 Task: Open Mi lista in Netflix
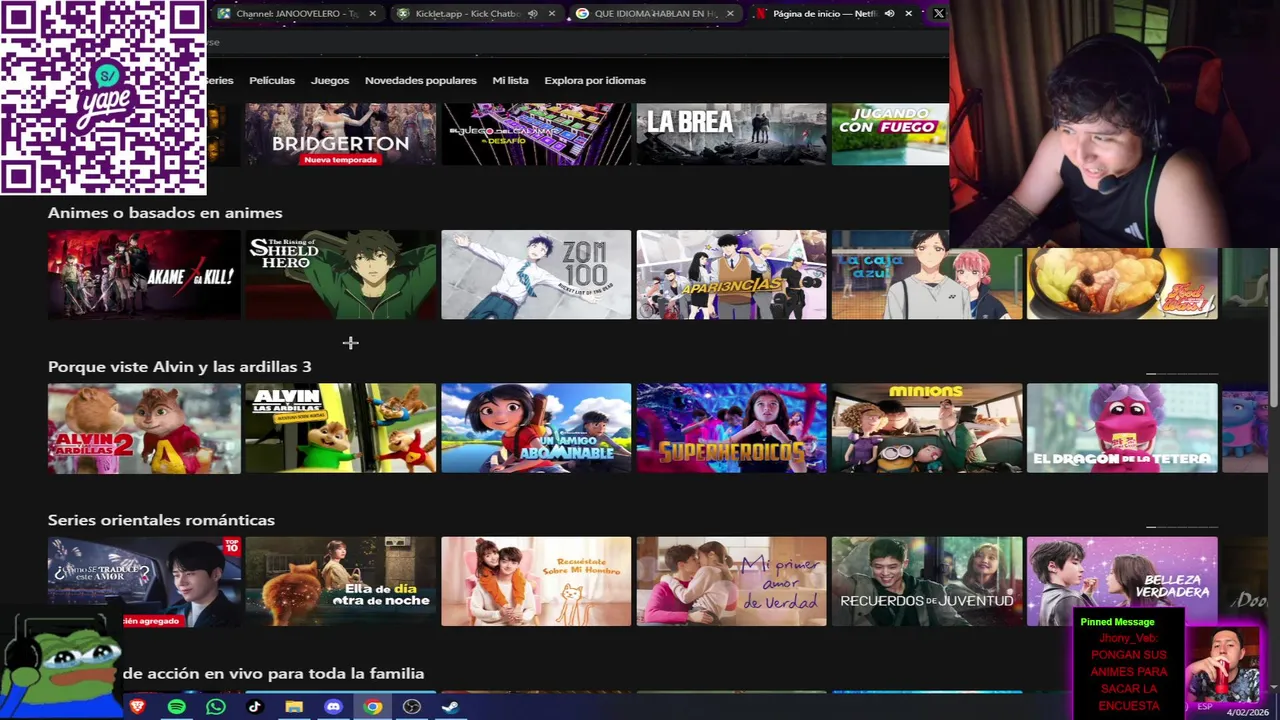(510, 80)
